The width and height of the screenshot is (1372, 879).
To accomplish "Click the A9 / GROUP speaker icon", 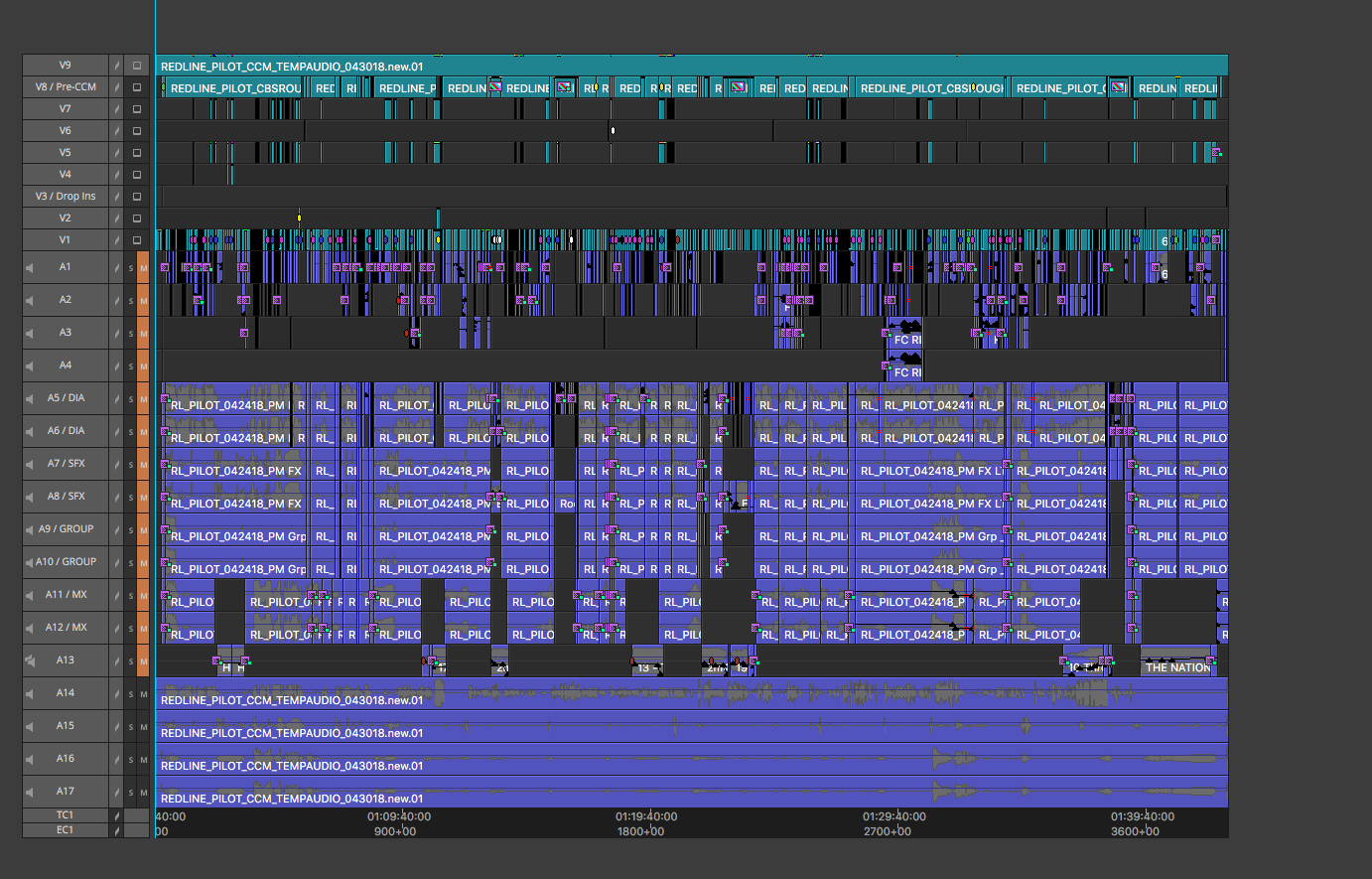I will pos(29,530).
